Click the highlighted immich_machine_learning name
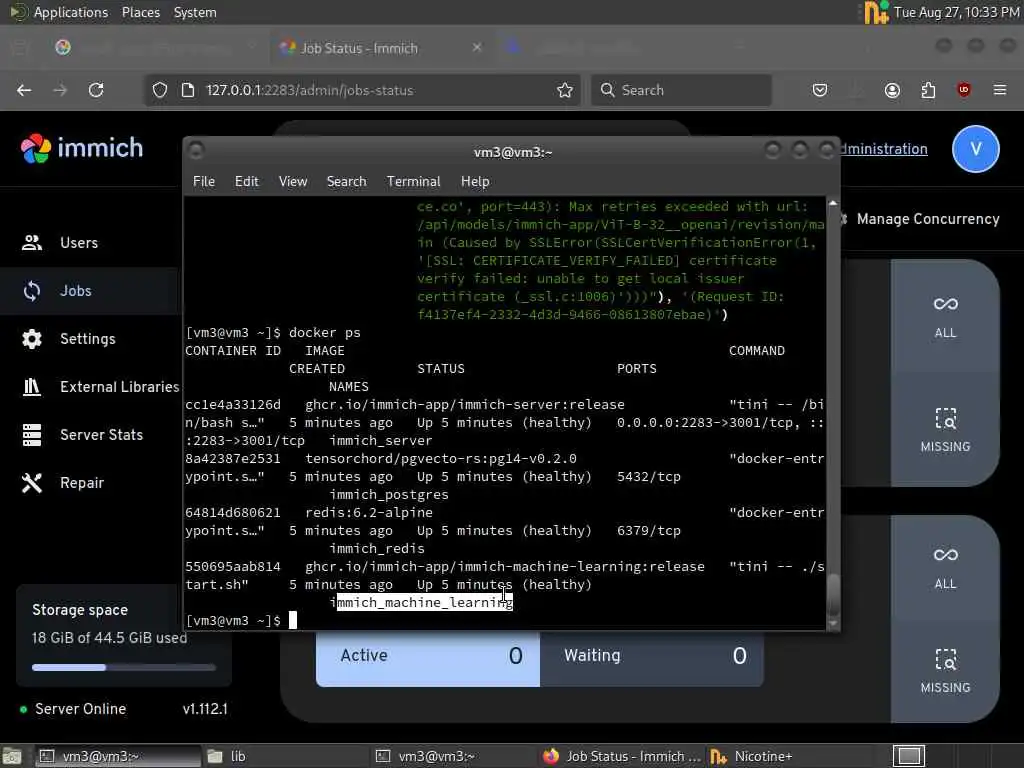 click(422, 602)
